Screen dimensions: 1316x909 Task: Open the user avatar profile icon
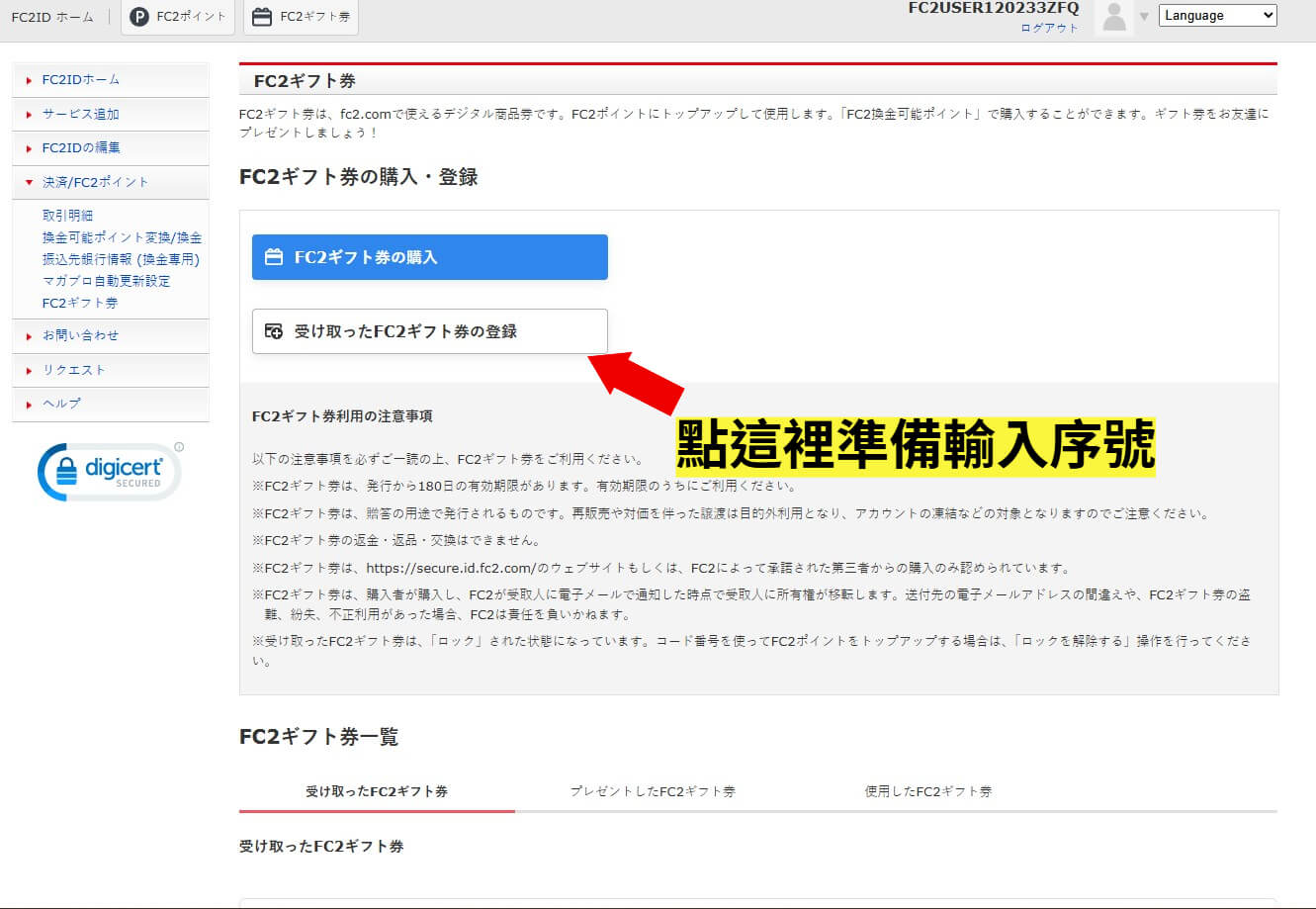tap(1112, 17)
